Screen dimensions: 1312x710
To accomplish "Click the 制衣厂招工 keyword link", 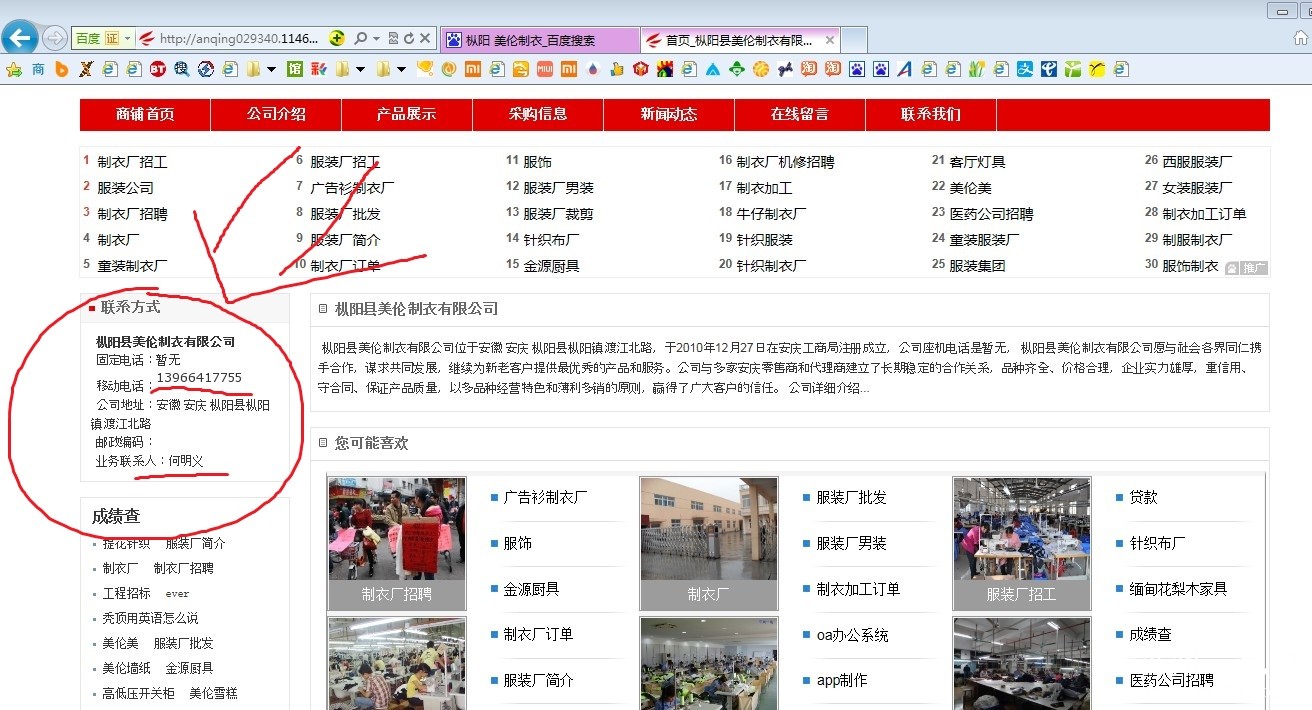I will pyautogui.click(x=132, y=162).
